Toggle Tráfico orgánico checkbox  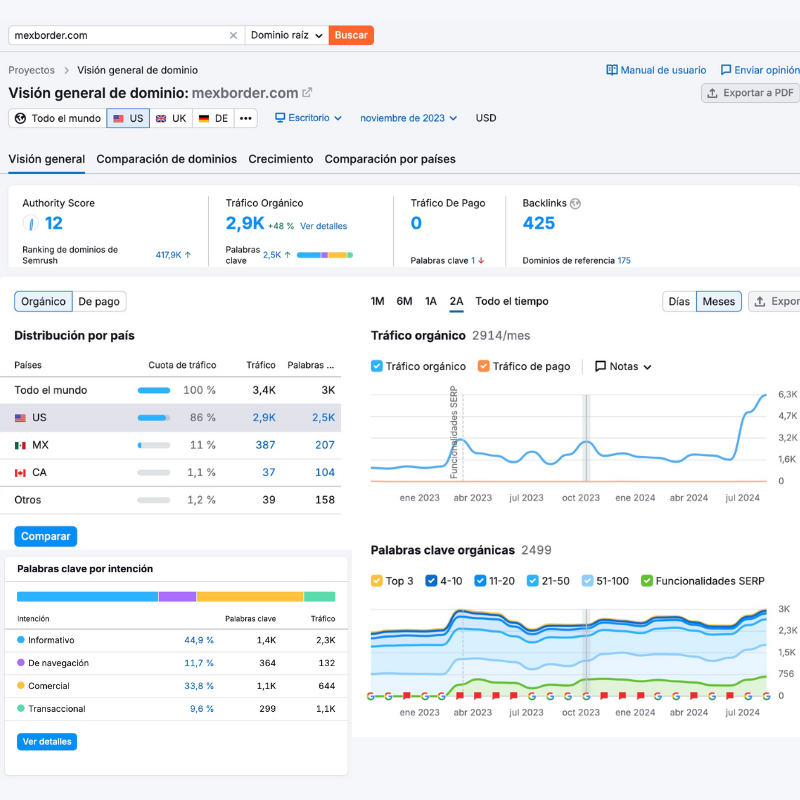click(377, 366)
